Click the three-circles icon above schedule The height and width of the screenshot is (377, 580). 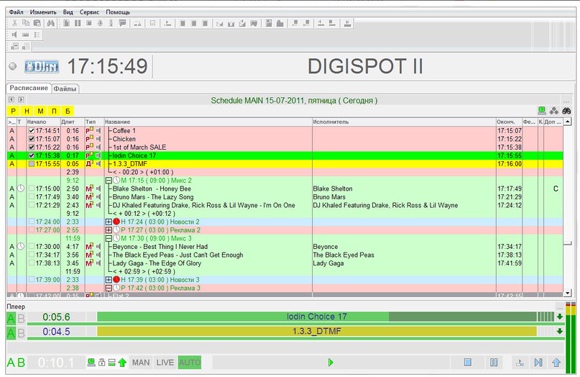(554, 110)
